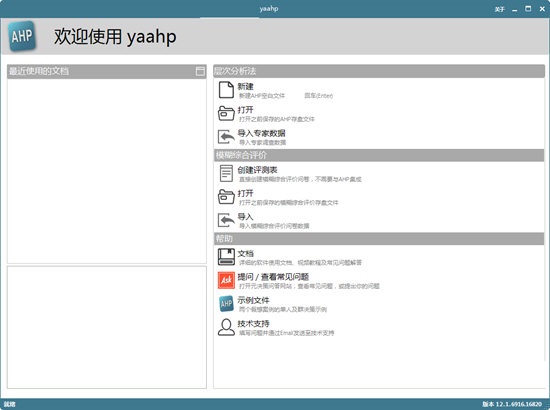Click the folder icon under 模糊综合评价

(226, 197)
